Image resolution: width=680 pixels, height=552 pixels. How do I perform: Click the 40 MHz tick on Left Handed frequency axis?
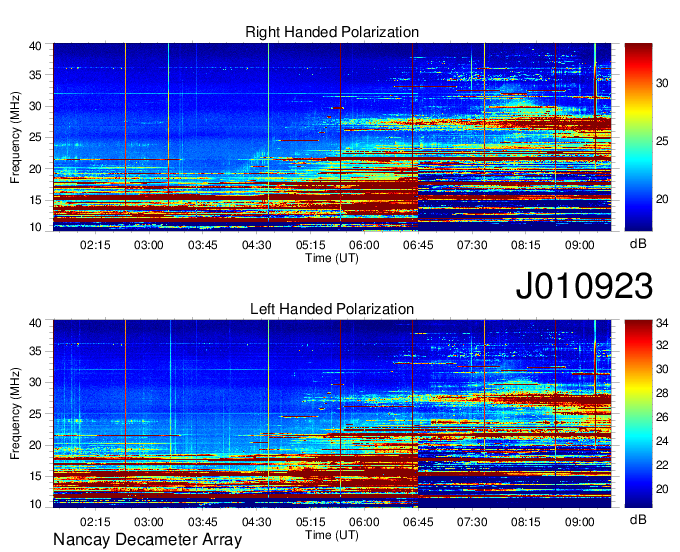pos(35,323)
